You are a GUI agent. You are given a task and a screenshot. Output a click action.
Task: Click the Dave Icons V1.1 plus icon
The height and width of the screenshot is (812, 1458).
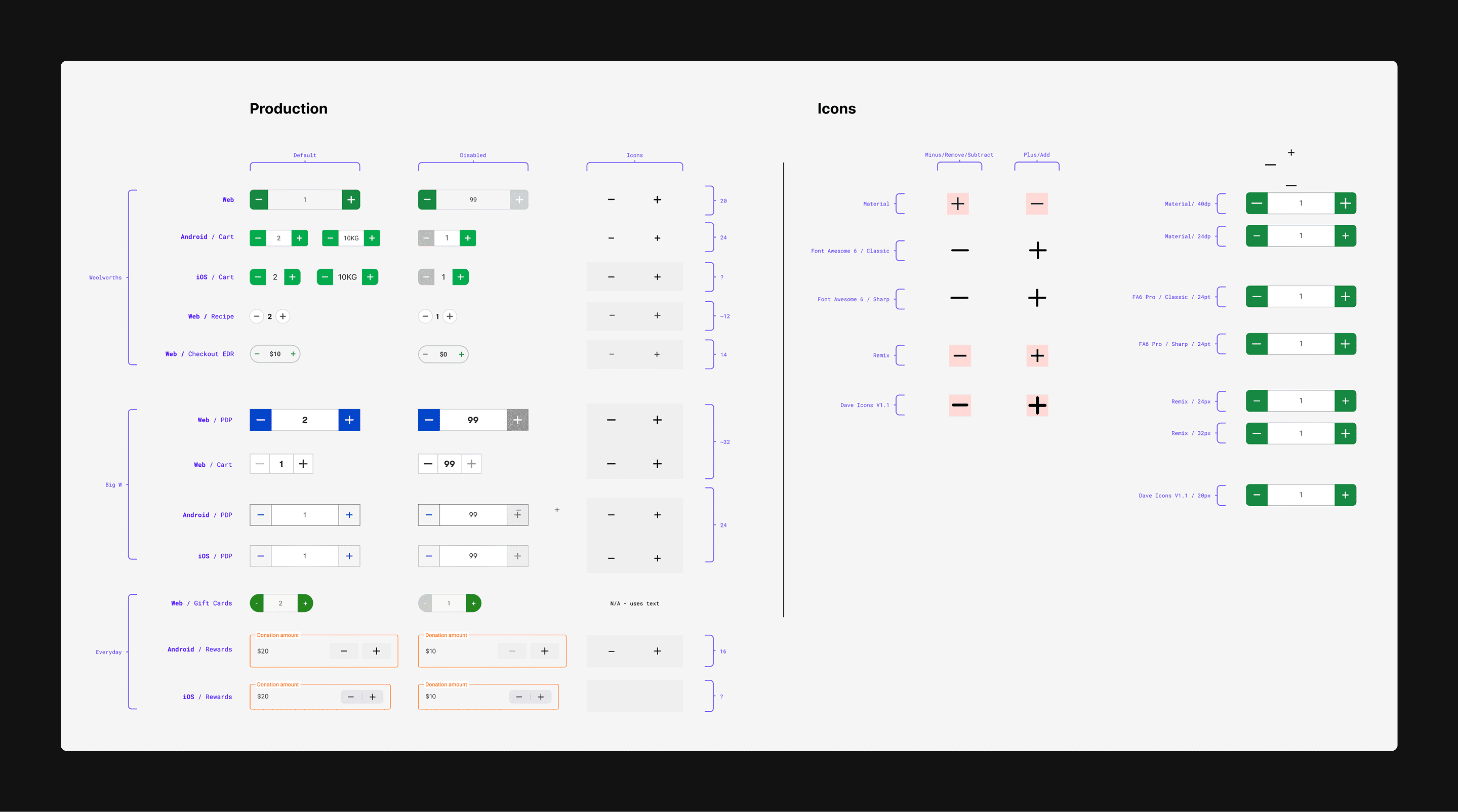point(1037,405)
